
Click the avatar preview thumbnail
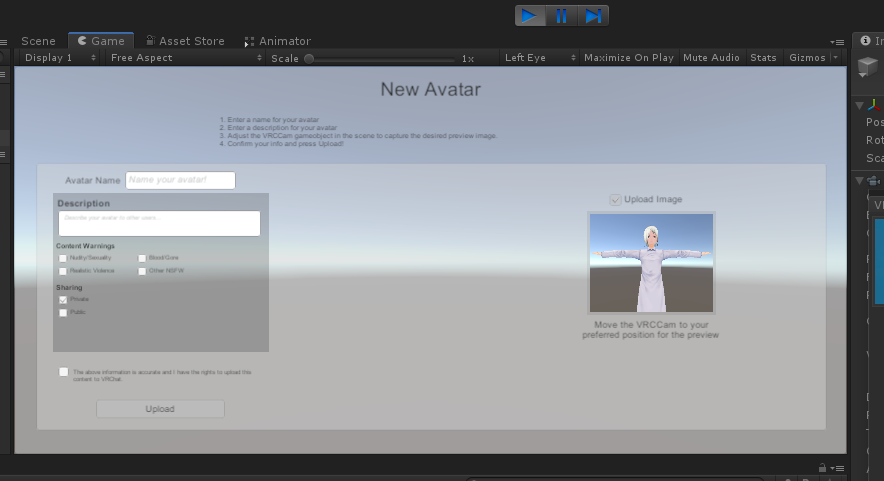(651, 263)
